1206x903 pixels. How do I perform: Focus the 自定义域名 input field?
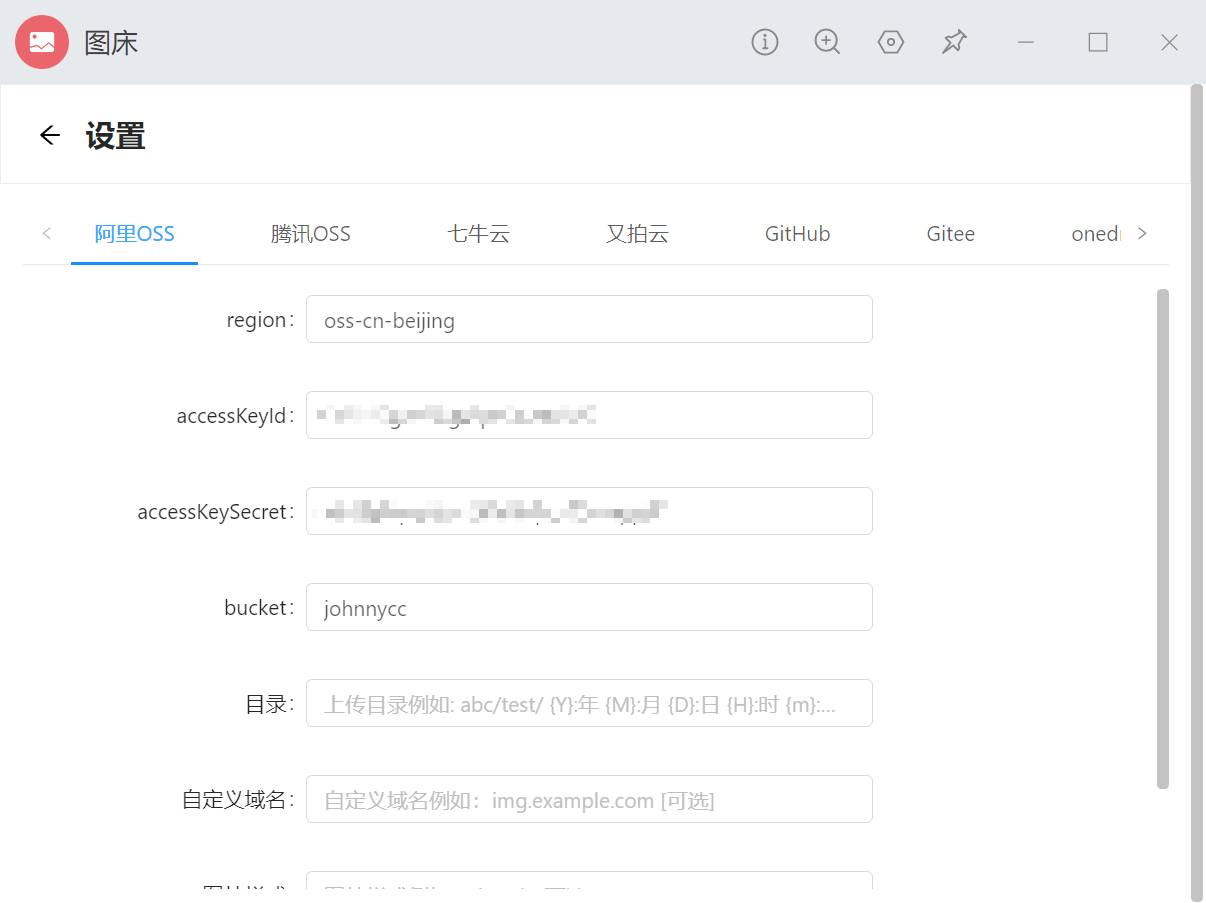coord(589,799)
